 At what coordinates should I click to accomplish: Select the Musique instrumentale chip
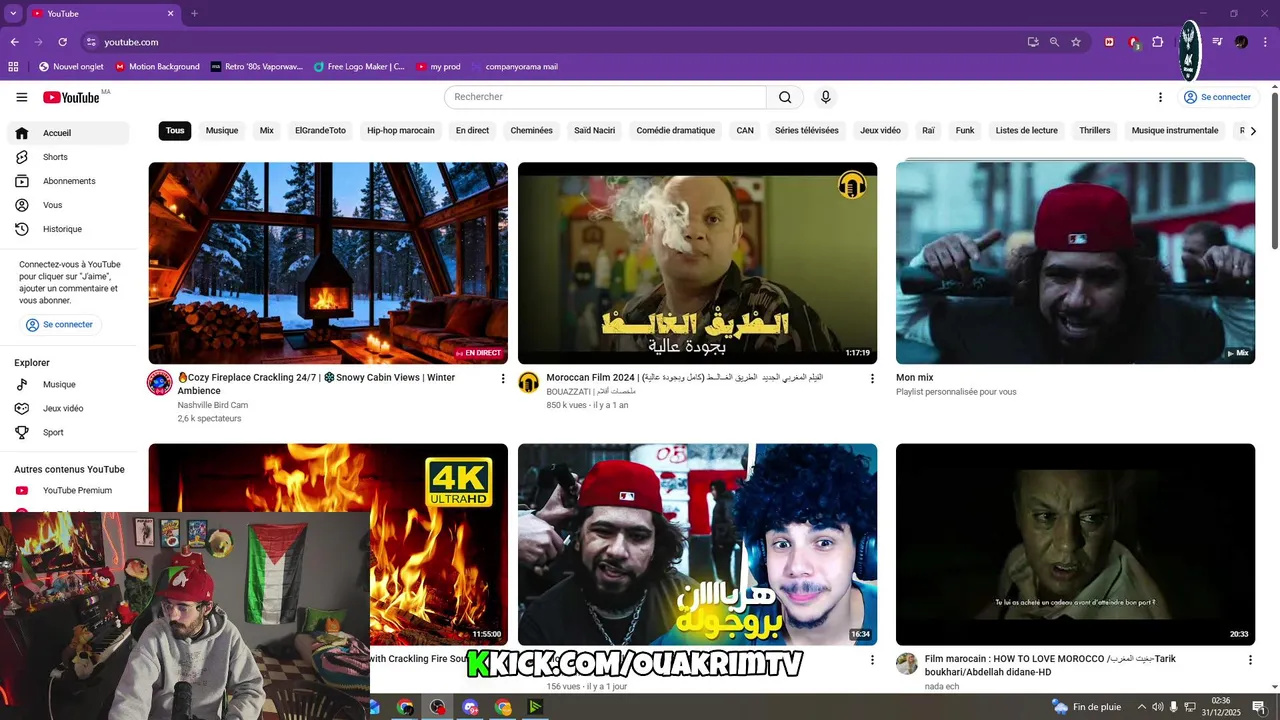1175,131
